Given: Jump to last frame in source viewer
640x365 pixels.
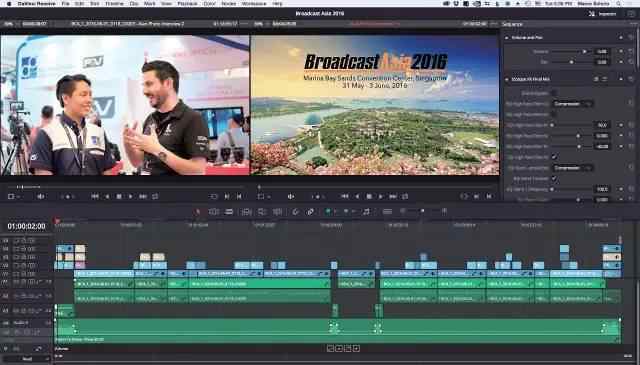Looking at the screenshot, I should click(x=143, y=197).
